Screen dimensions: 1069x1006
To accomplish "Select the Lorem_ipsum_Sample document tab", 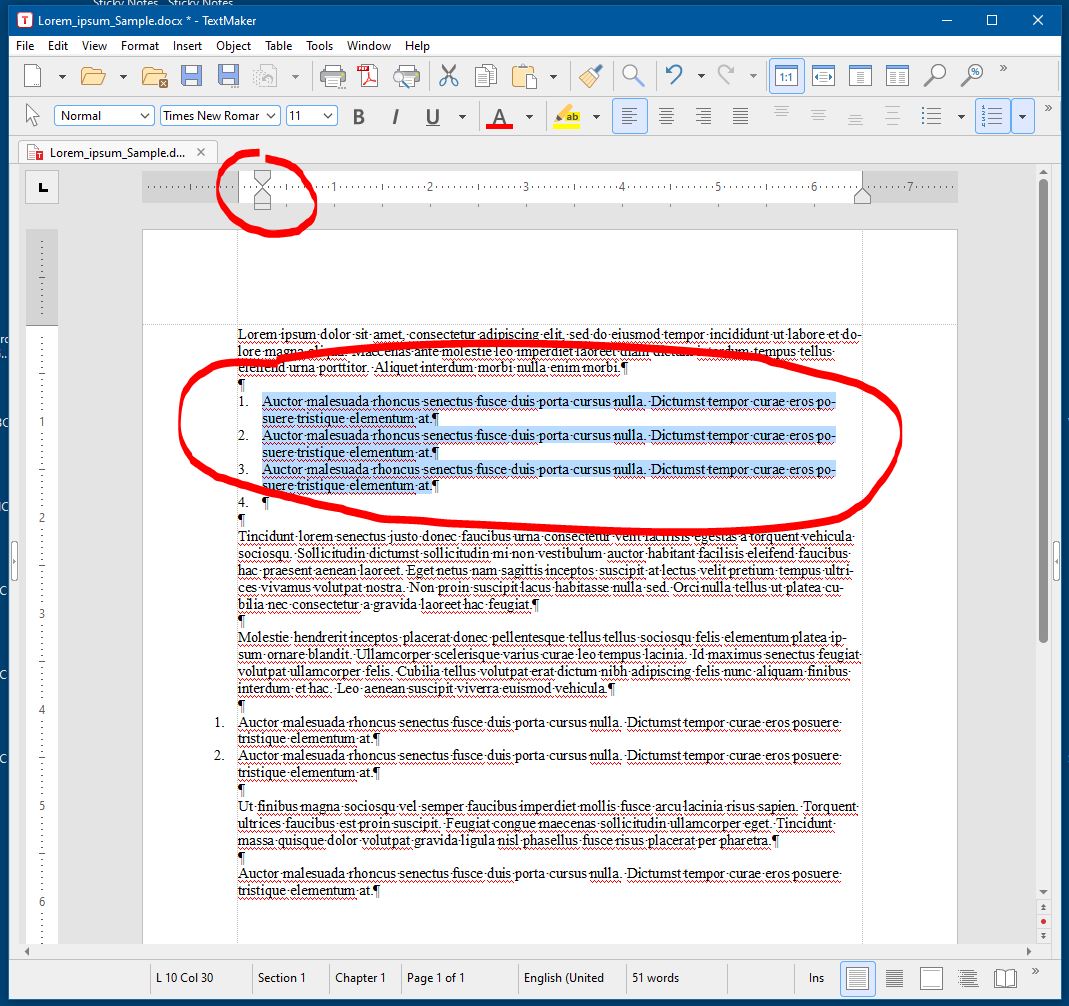I will pyautogui.click(x=117, y=153).
